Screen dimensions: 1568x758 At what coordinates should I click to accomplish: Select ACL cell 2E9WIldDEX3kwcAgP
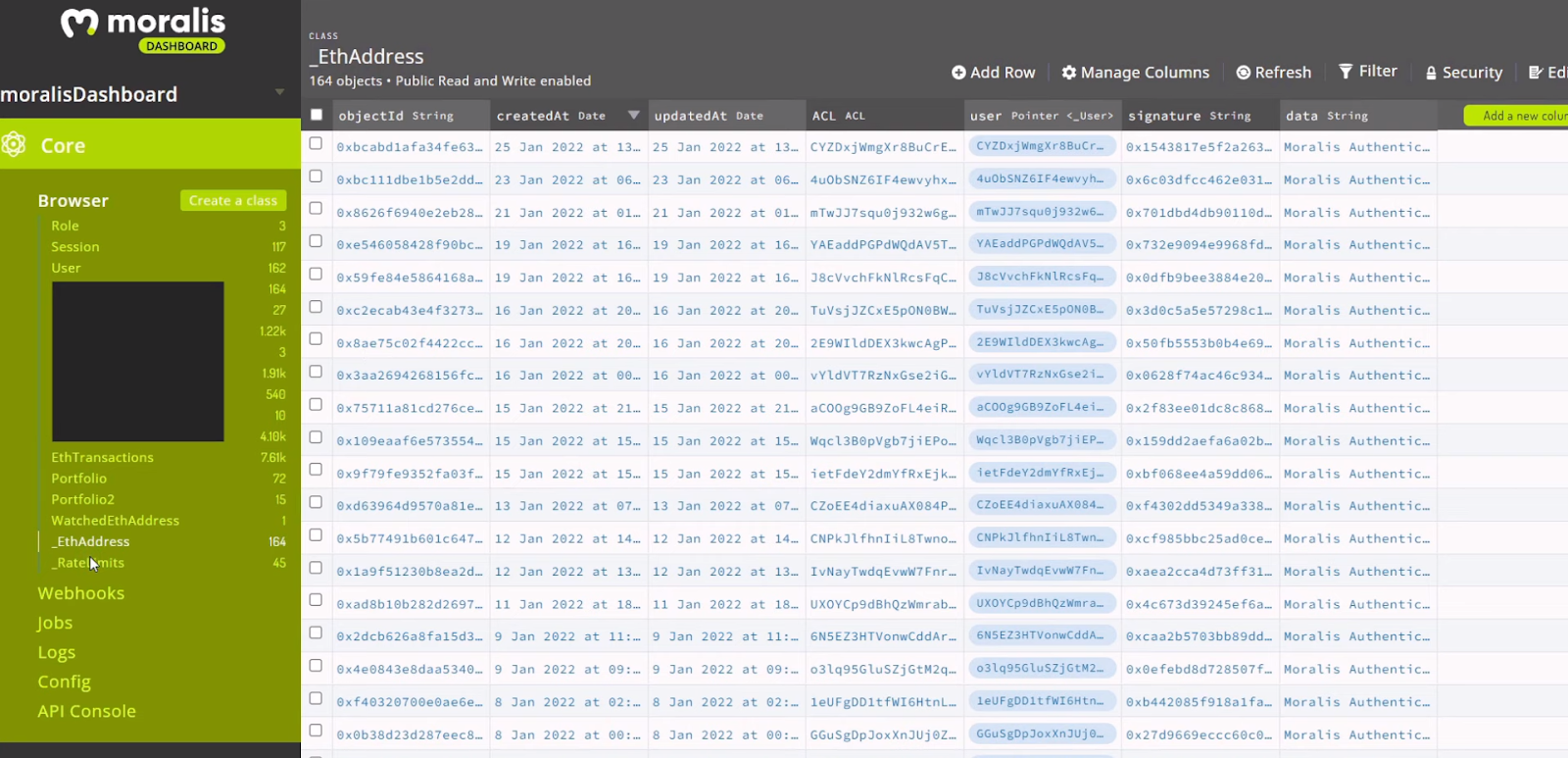tap(885, 343)
